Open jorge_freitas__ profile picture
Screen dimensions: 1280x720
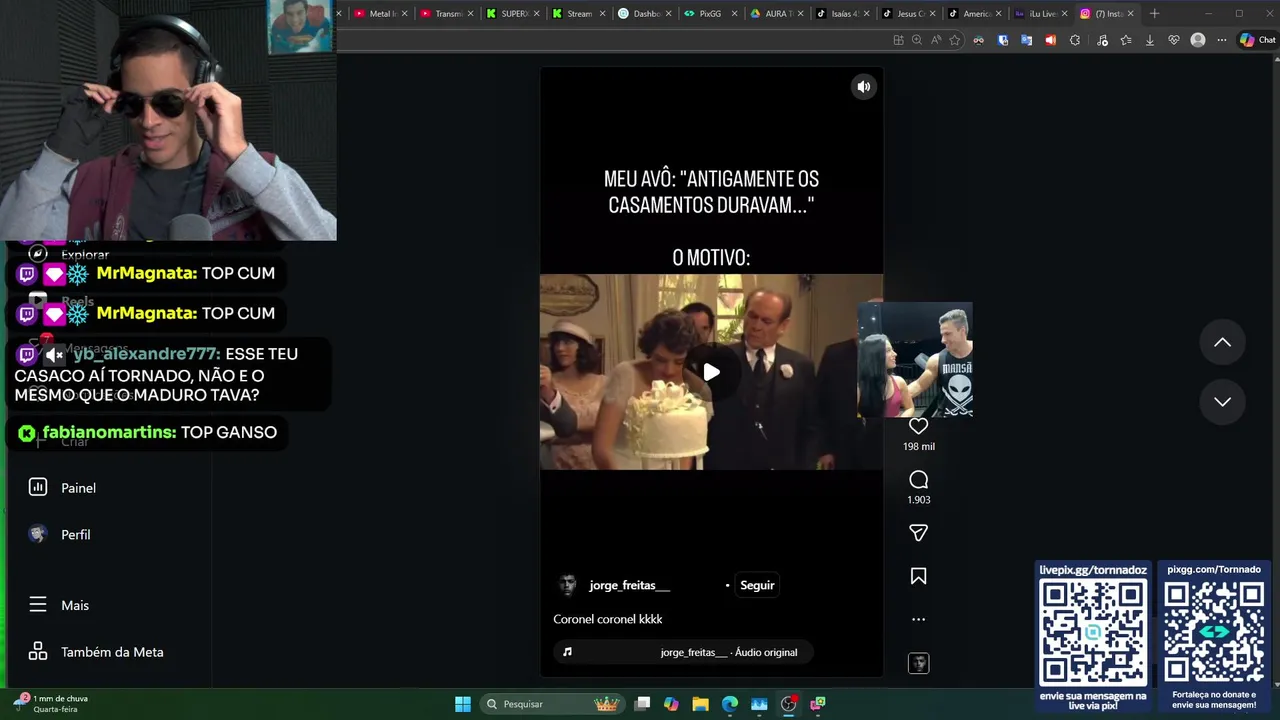coord(567,585)
